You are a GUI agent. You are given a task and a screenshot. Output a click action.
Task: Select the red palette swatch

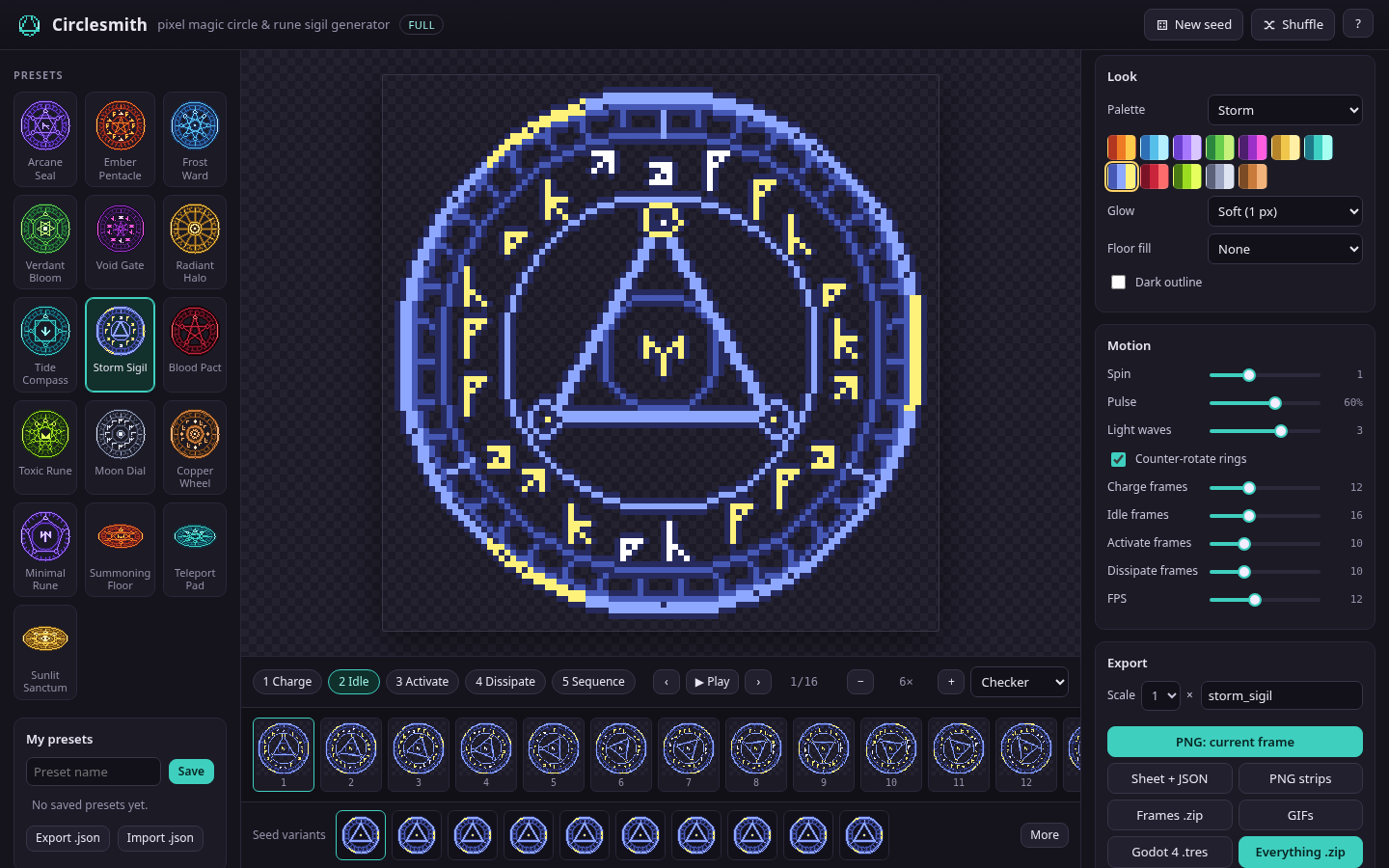tap(1155, 176)
